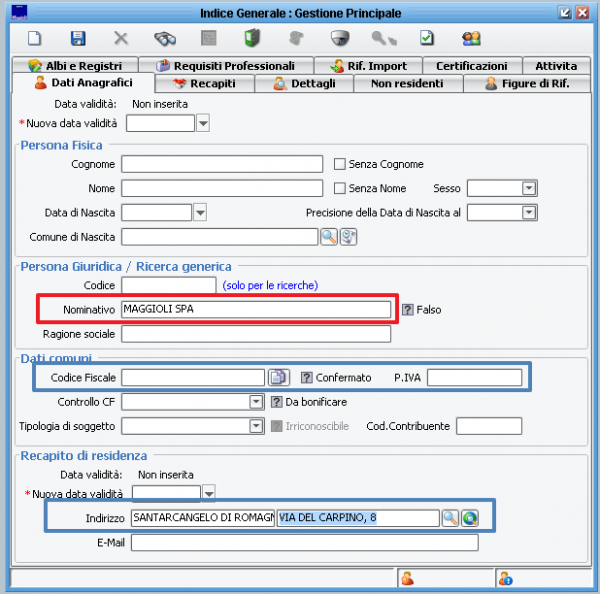600x594 pixels.
Task: Toggle the Confermato checkbox
Action: click(x=307, y=377)
